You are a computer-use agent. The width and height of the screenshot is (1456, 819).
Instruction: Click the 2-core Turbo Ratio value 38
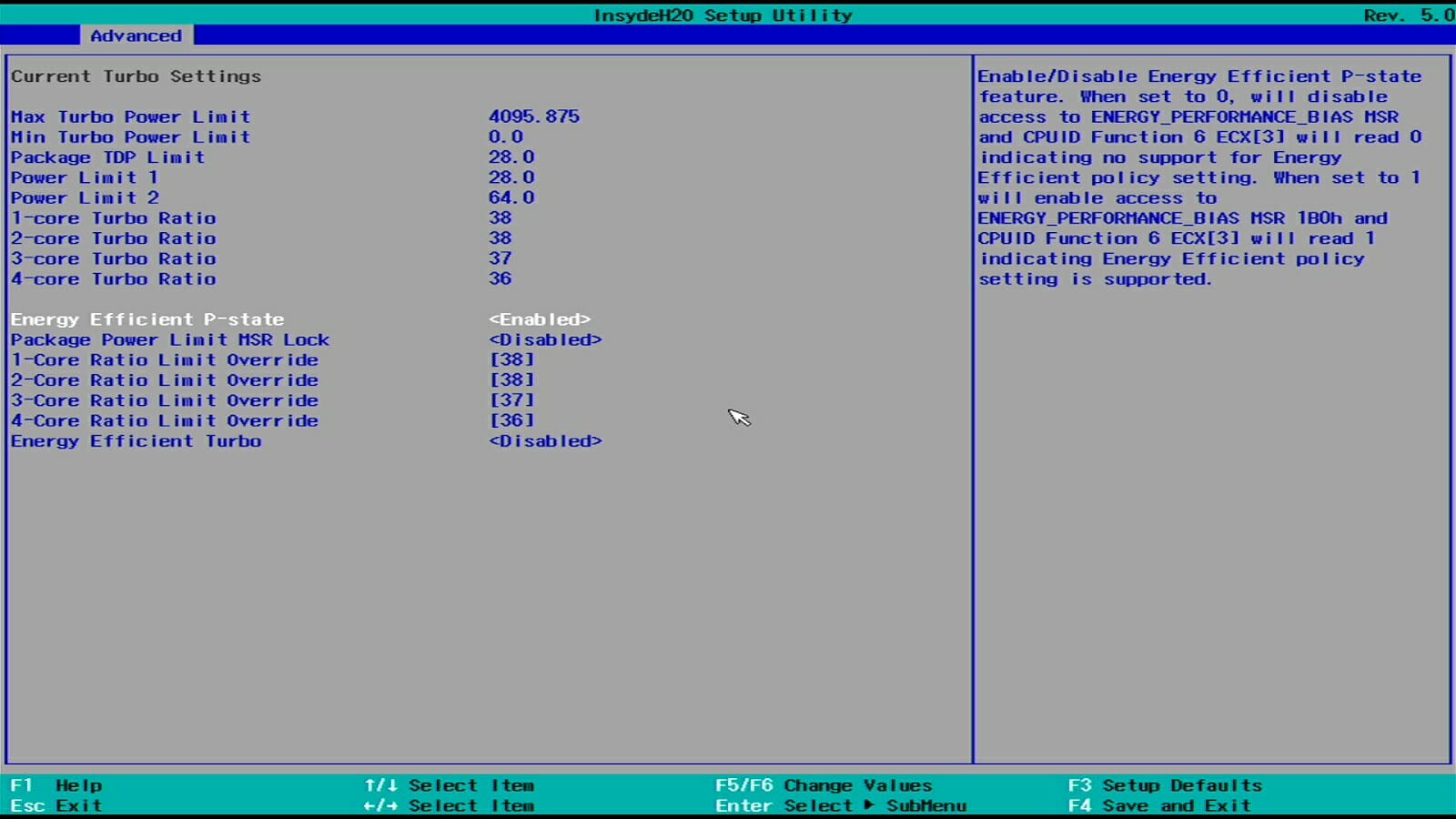point(500,238)
